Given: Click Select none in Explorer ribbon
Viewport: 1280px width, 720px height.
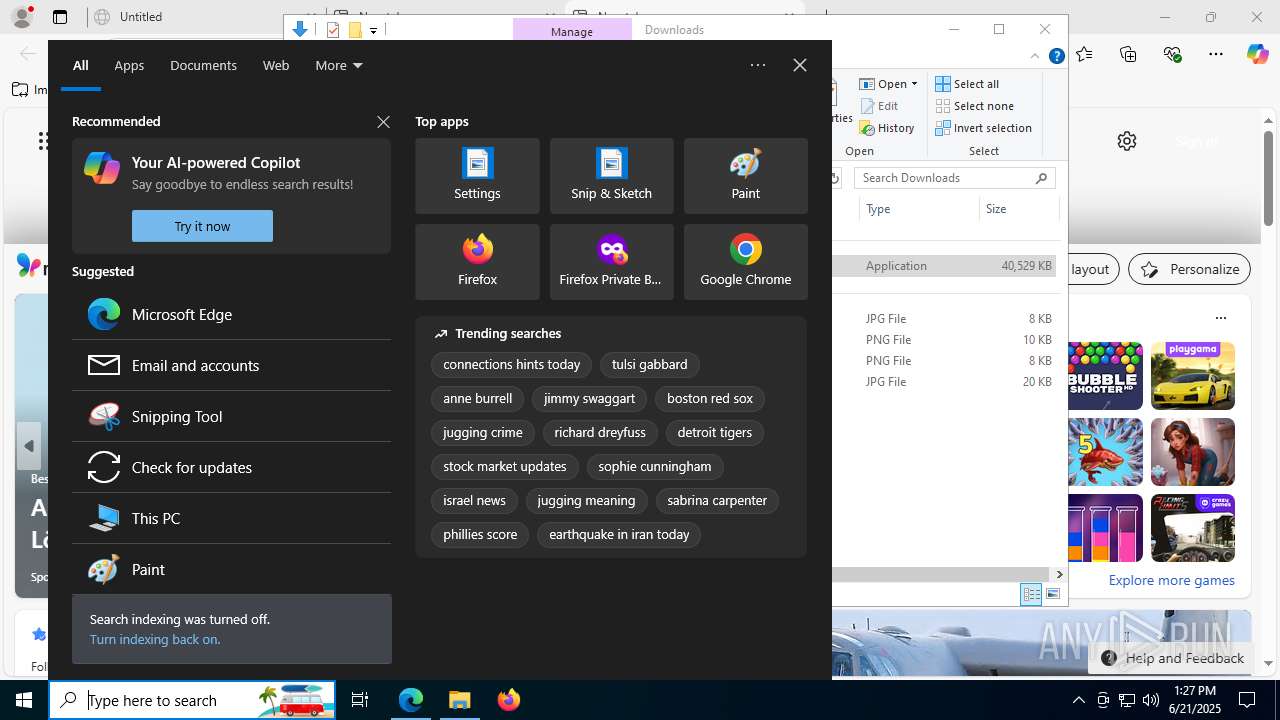Looking at the screenshot, I should pos(975,106).
